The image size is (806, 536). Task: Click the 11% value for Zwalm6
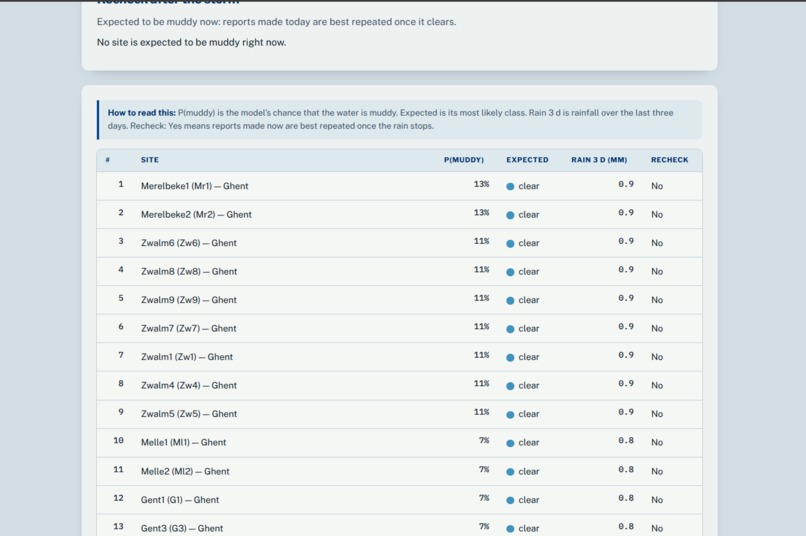pos(481,241)
